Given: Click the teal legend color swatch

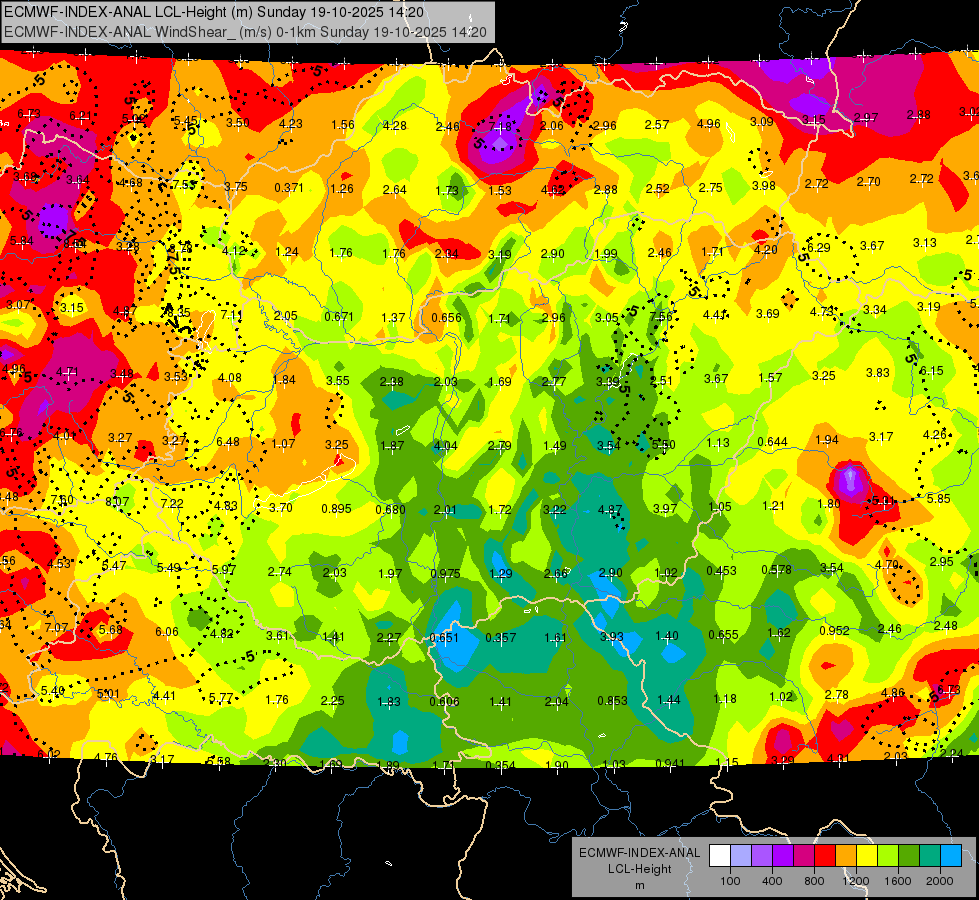Looking at the screenshot, I should [930, 856].
